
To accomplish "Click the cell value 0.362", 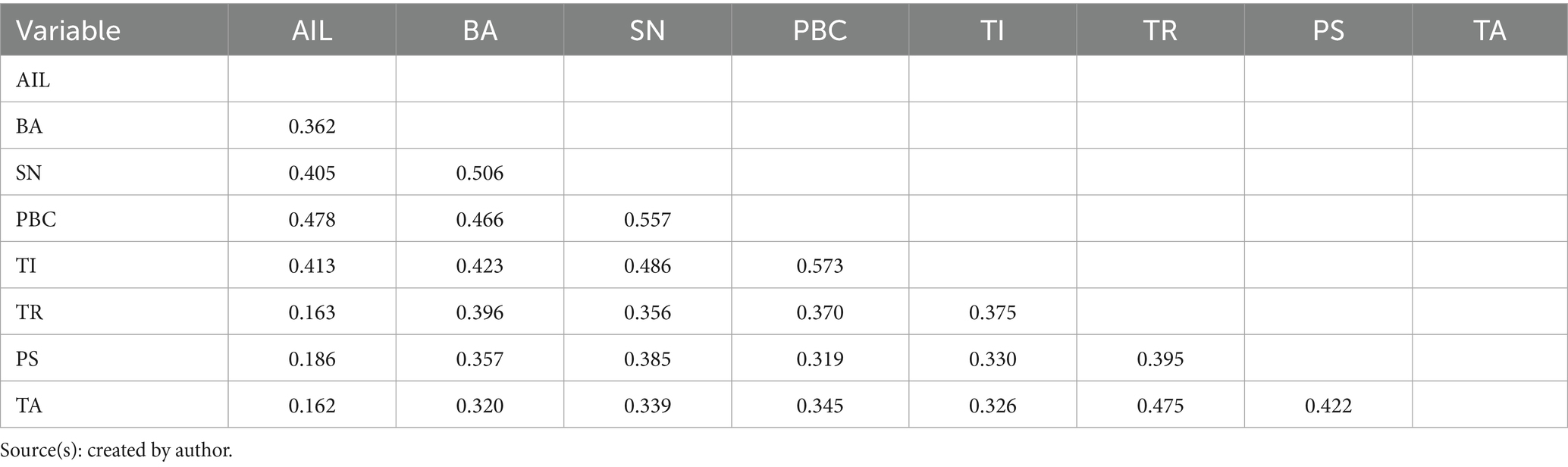I will coord(312,126).
